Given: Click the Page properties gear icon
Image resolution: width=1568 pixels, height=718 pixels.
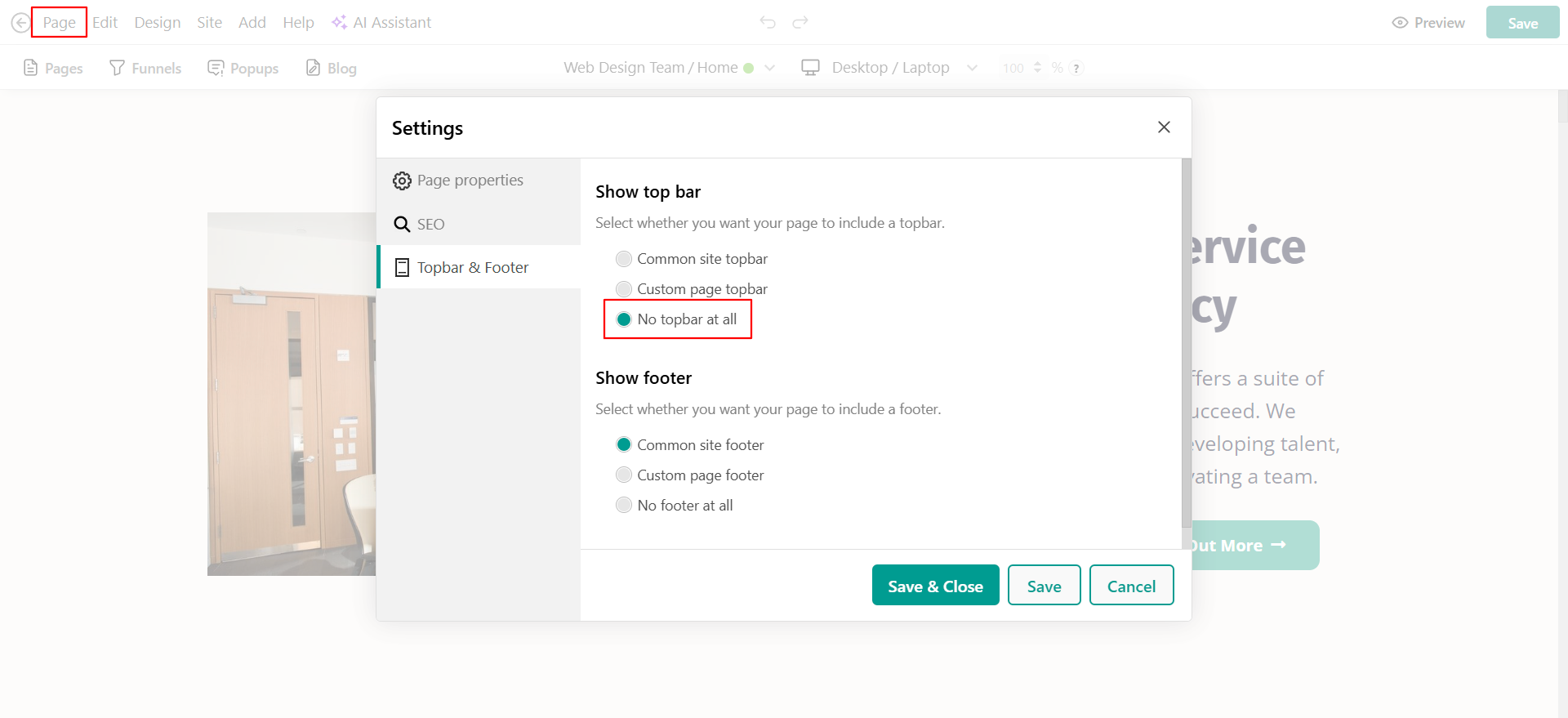Looking at the screenshot, I should coord(402,181).
